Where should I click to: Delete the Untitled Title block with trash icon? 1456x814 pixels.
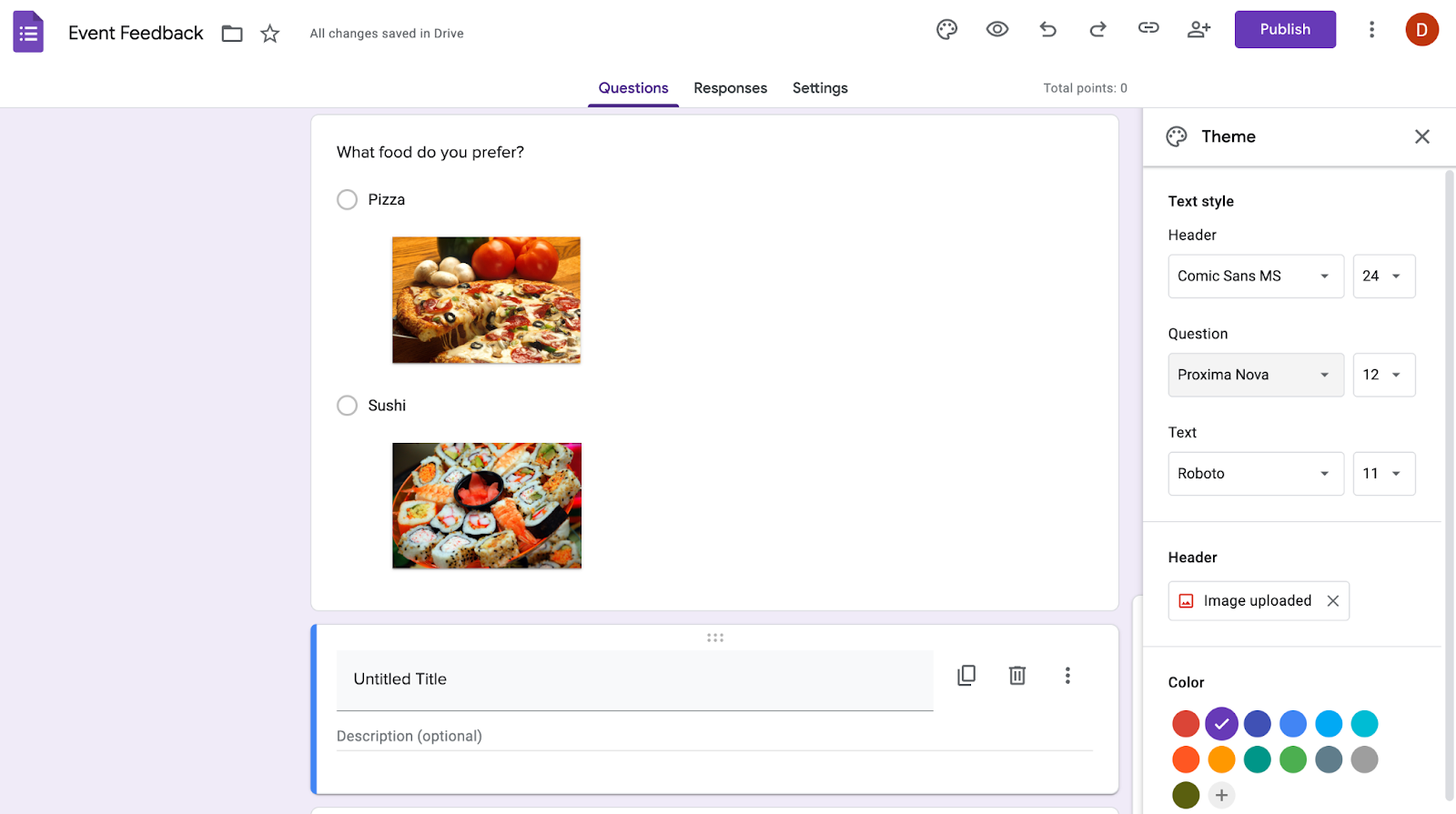pos(1017,676)
